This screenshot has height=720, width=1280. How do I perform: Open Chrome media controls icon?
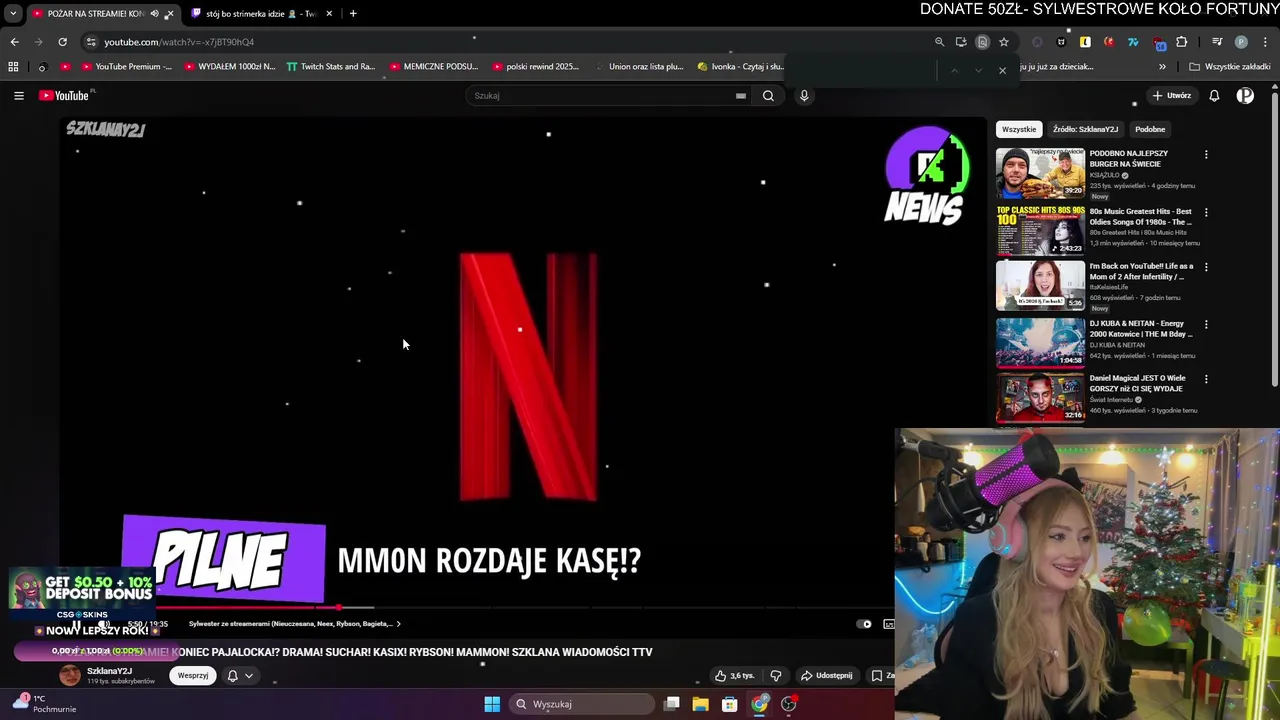[1217, 42]
